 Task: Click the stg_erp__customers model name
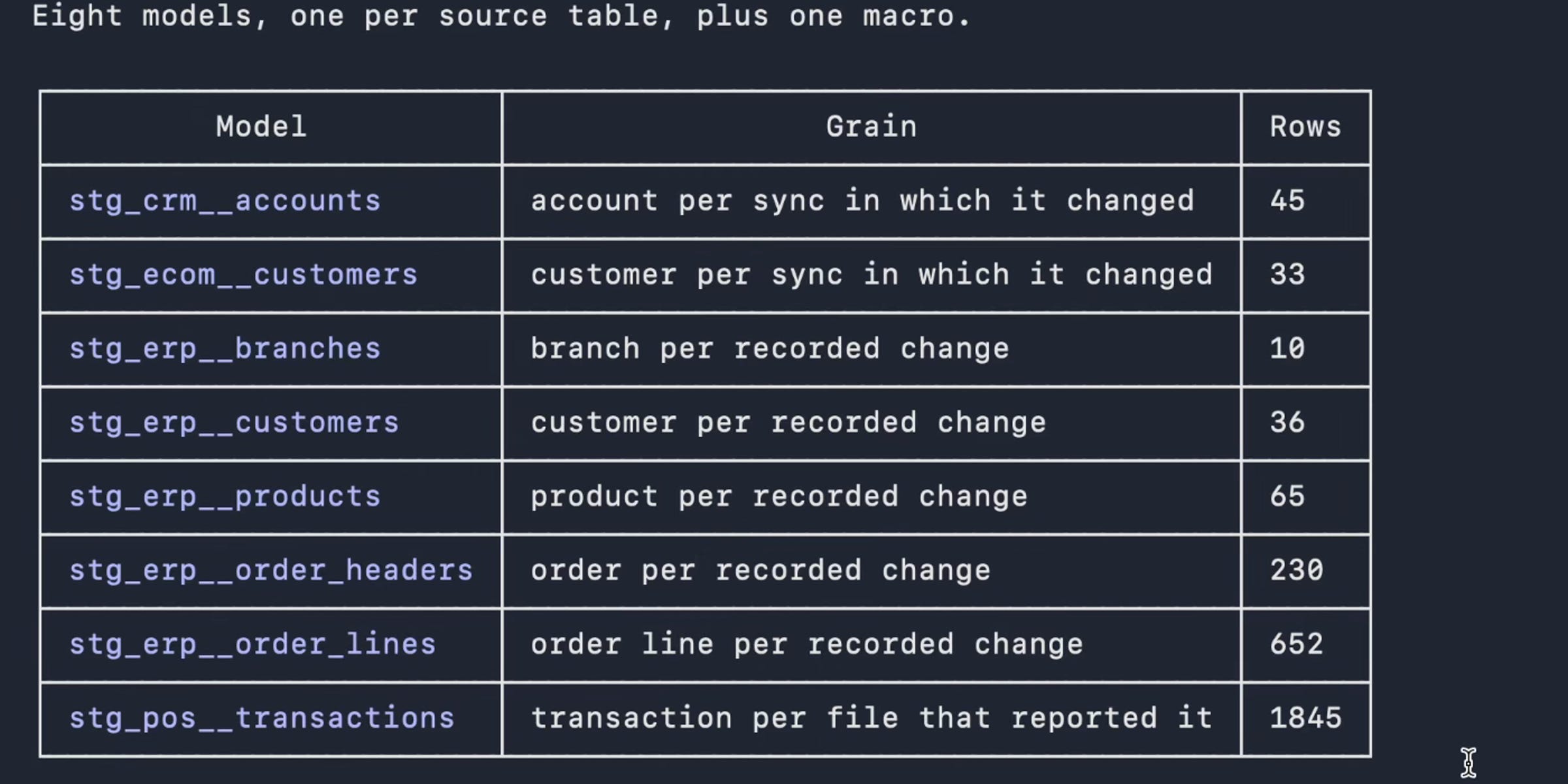click(x=234, y=422)
